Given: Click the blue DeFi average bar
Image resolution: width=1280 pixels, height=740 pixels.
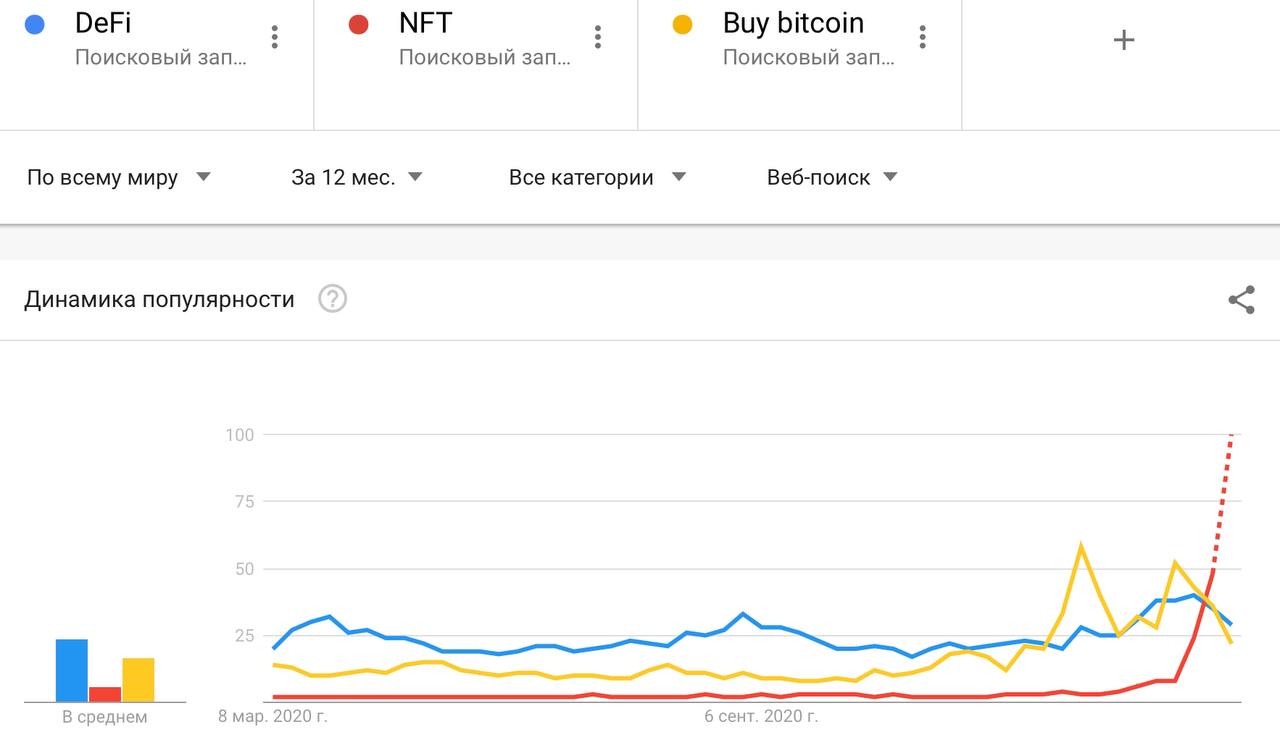Looking at the screenshot, I should tap(72, 670).
